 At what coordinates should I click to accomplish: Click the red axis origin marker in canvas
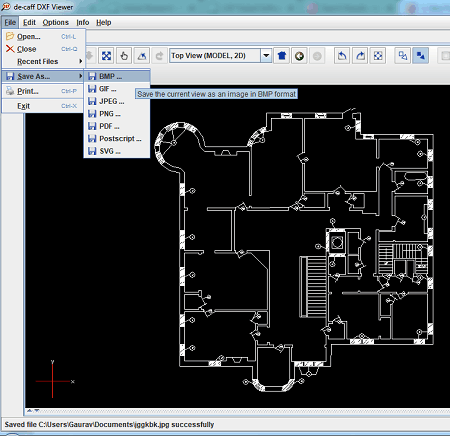click(53, 381)
